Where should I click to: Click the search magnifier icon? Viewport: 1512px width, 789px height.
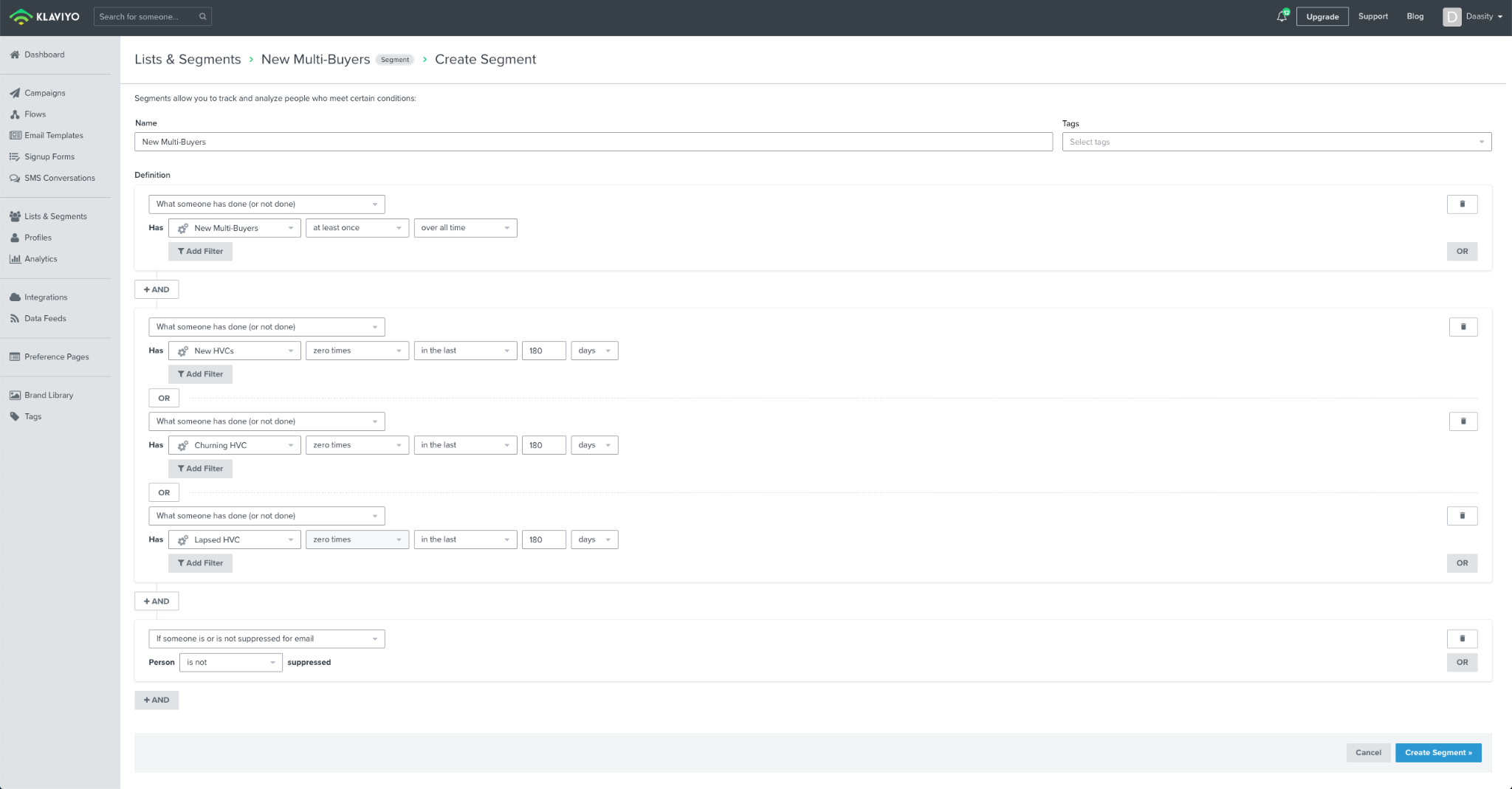point(202,17)
